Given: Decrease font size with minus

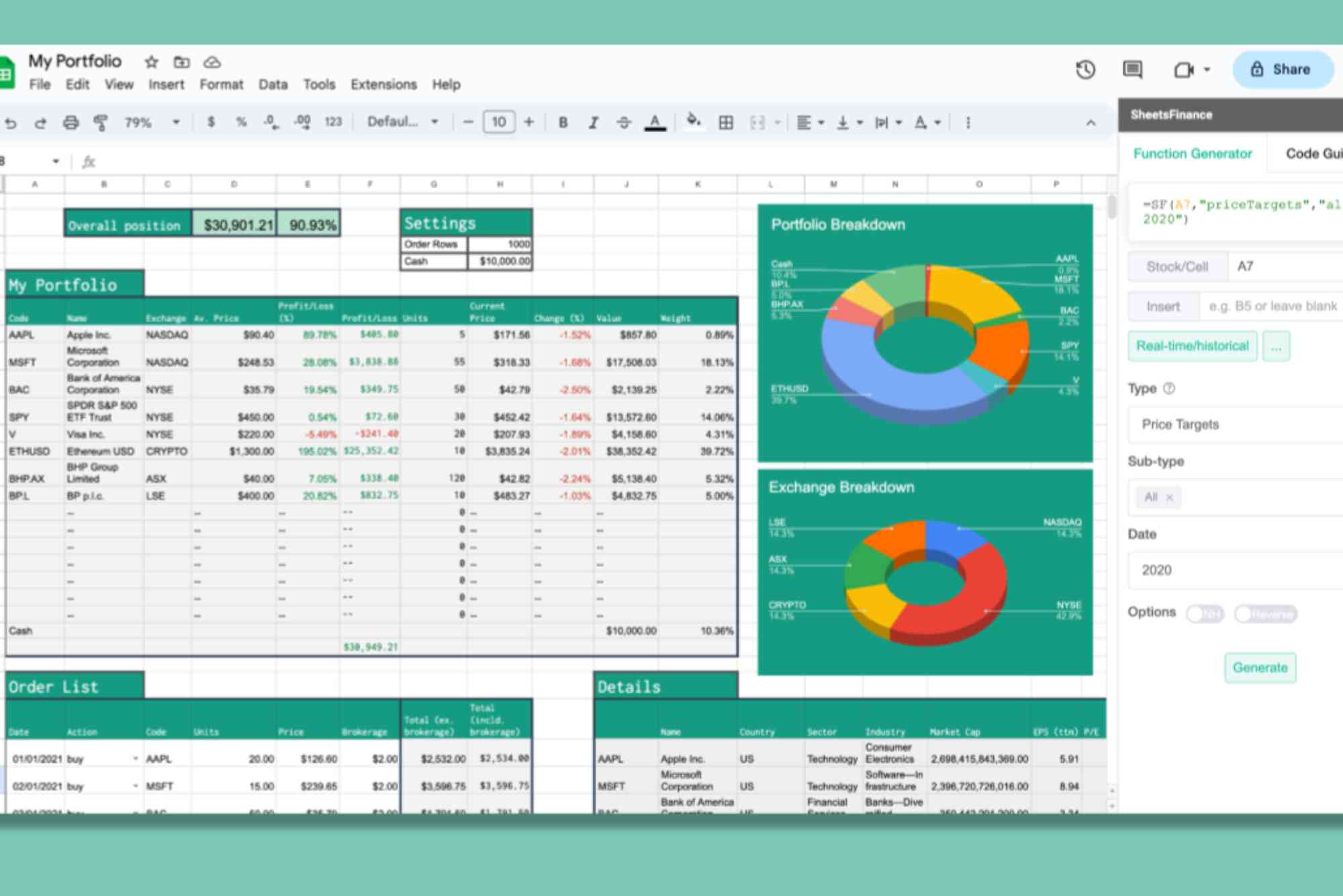Looking at the screenshot, I should [x=468, y=122].
